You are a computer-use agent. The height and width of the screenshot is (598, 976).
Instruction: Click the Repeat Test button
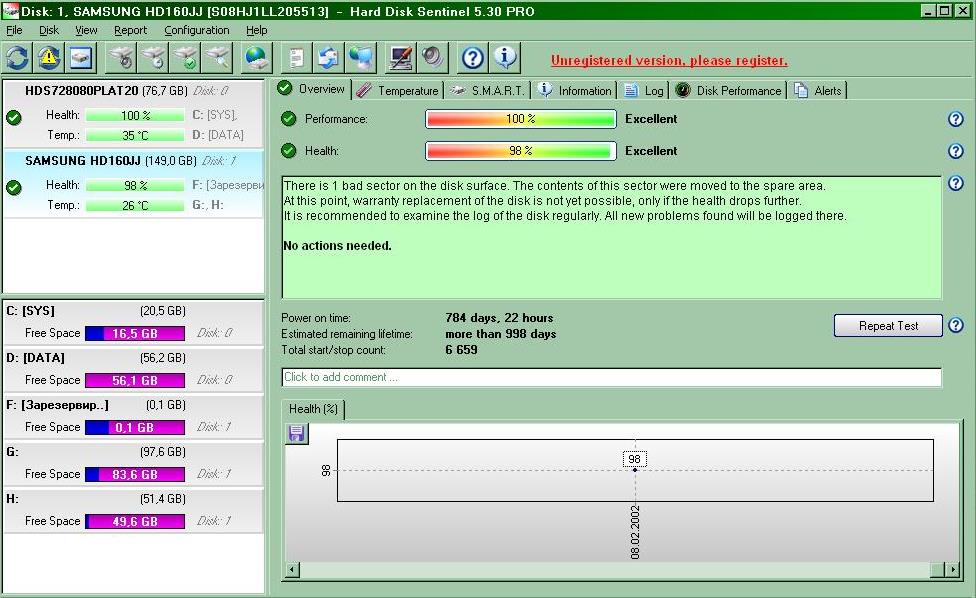(888, 325)
